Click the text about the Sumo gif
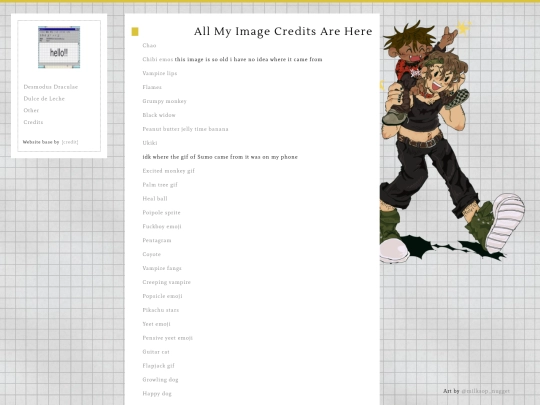 tap(220, 157)
